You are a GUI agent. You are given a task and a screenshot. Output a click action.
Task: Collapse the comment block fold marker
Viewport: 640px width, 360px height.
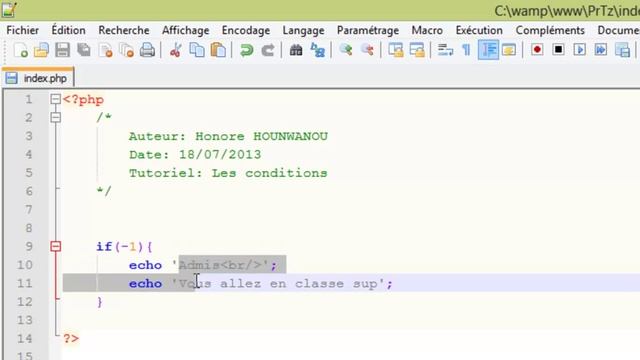56,118
